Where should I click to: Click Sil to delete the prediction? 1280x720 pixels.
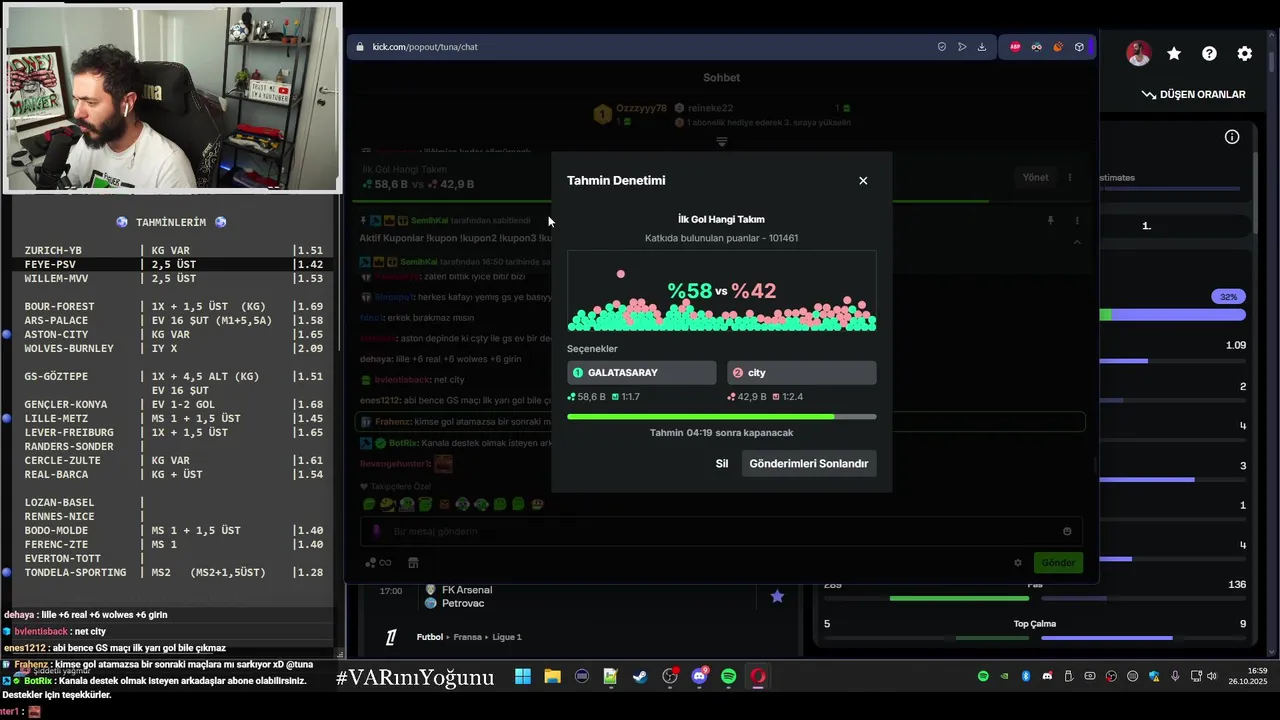tap(722, 463)
